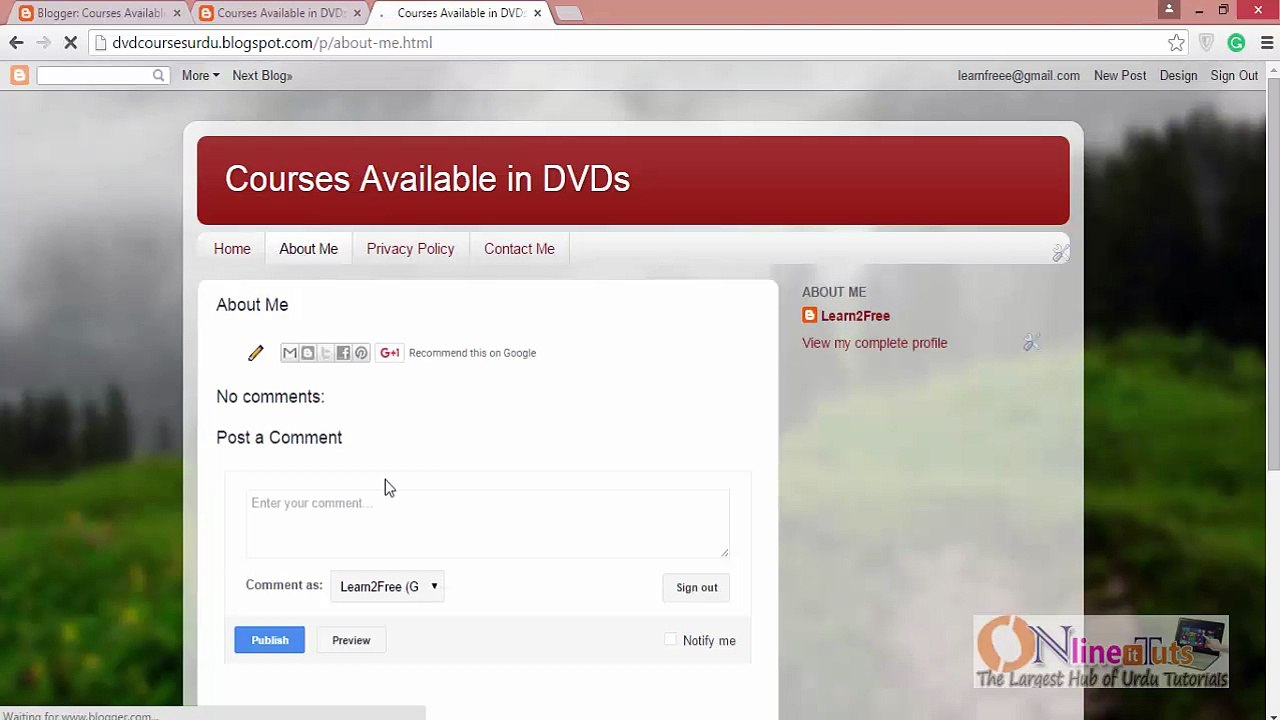This screenshot has width=1280, height=720.
Task: Bookmark this page with the star icon
Action: (1176, 43)
